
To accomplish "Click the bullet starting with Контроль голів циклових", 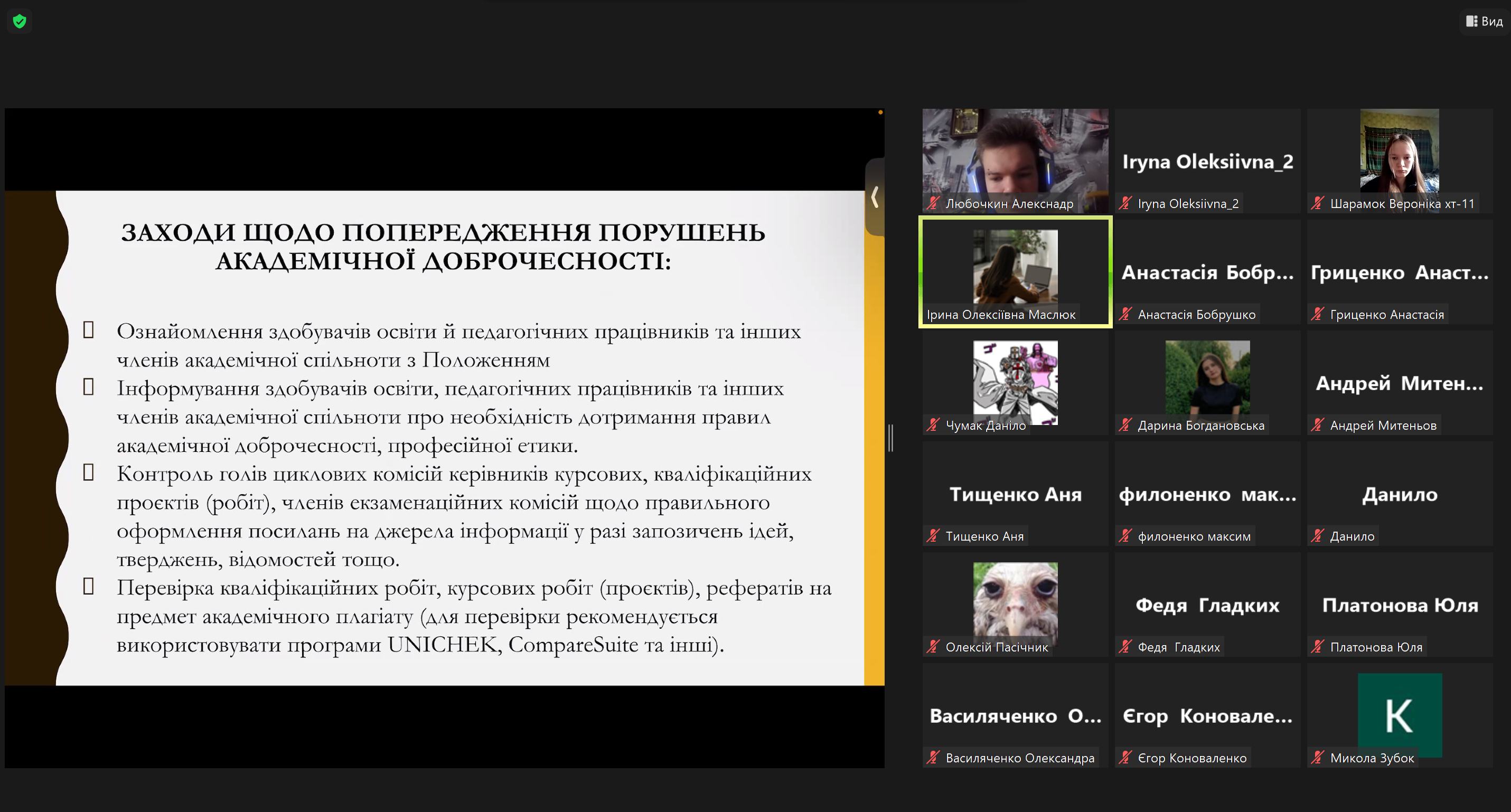I will point(464,516).
